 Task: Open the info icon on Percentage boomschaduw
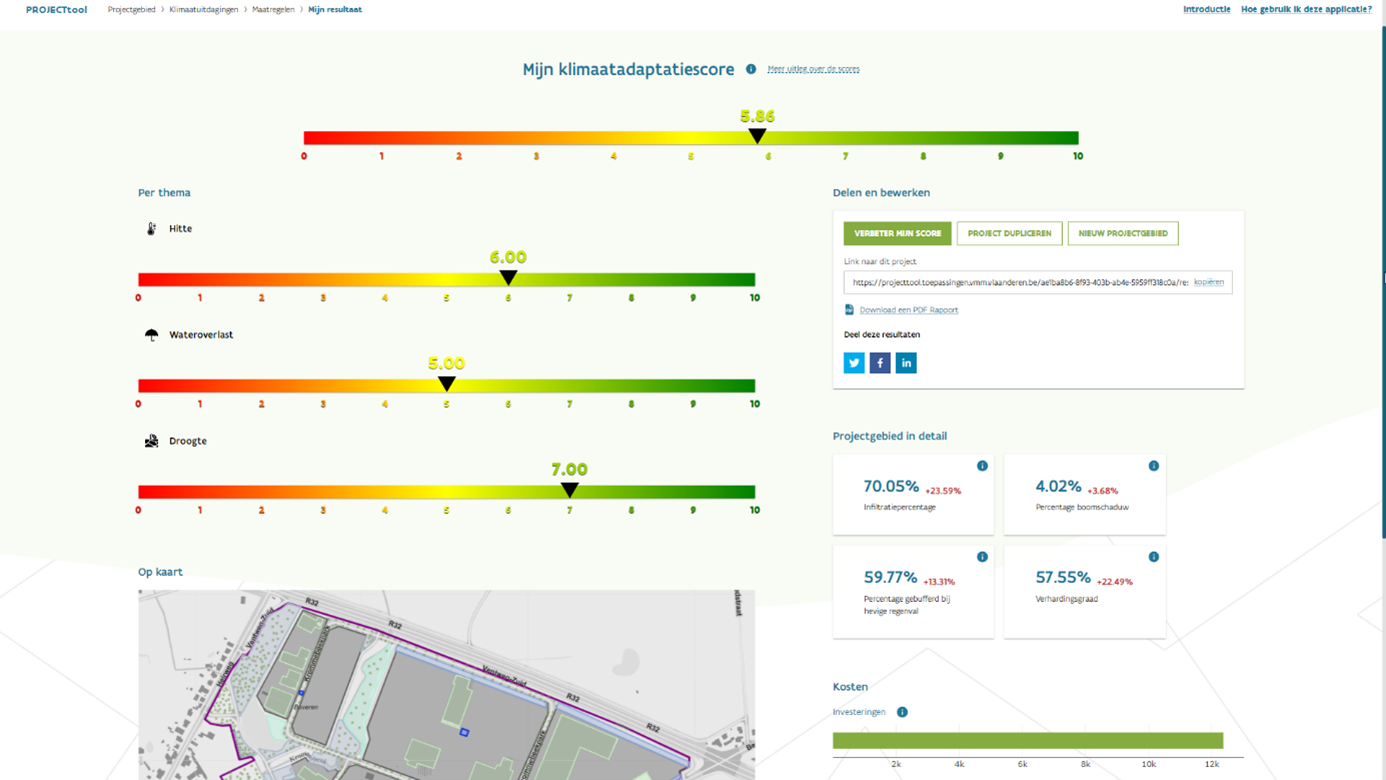pos(1154,464)
